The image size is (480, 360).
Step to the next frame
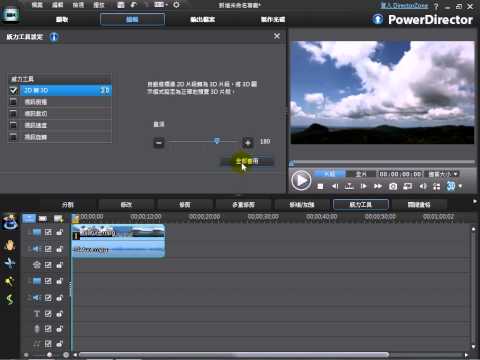click(x=364, y=186)
